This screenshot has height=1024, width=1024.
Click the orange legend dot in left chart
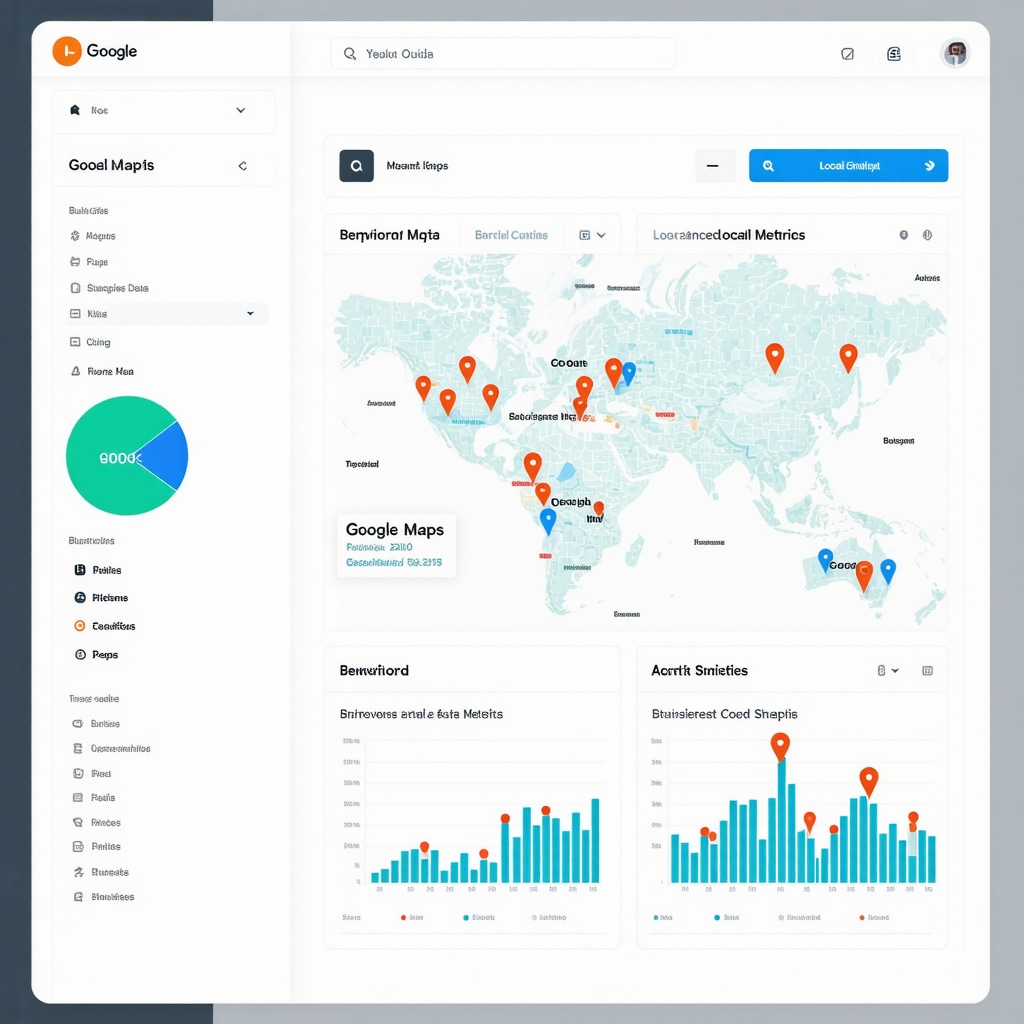click(x=404, y=918)
